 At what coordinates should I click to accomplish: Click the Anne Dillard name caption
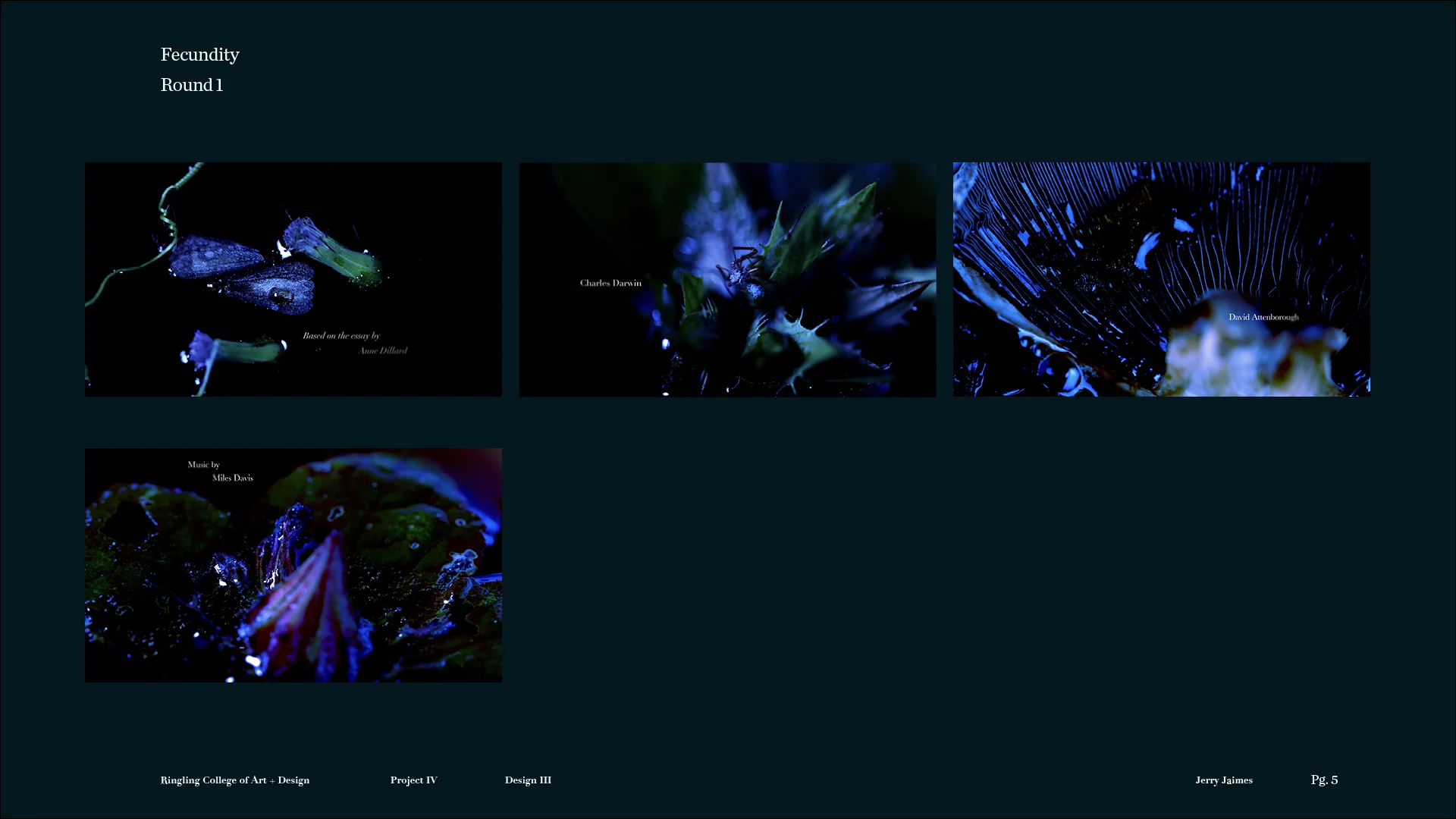coord(382,350)
